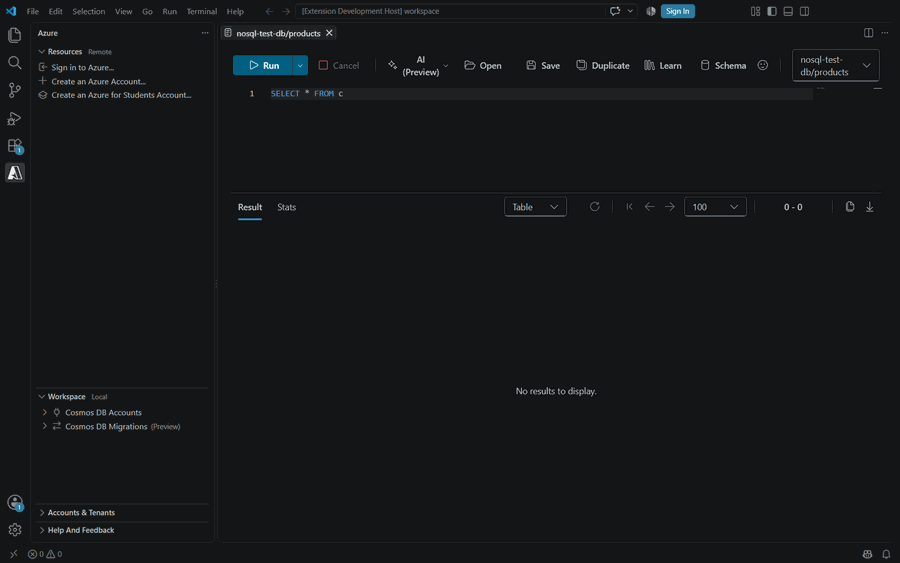
Task: Go to the next results page
Action: 670,207
